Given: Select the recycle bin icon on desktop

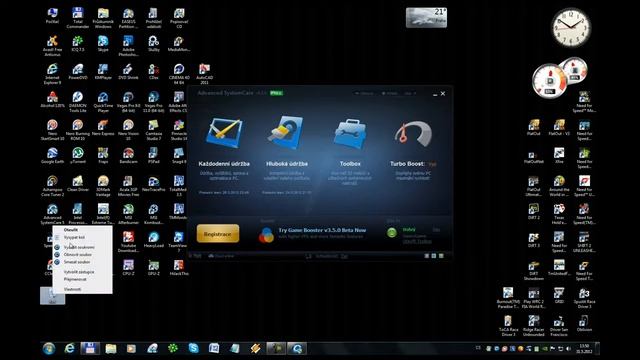Looking at the screenshot, I should (x=52, y=296).
